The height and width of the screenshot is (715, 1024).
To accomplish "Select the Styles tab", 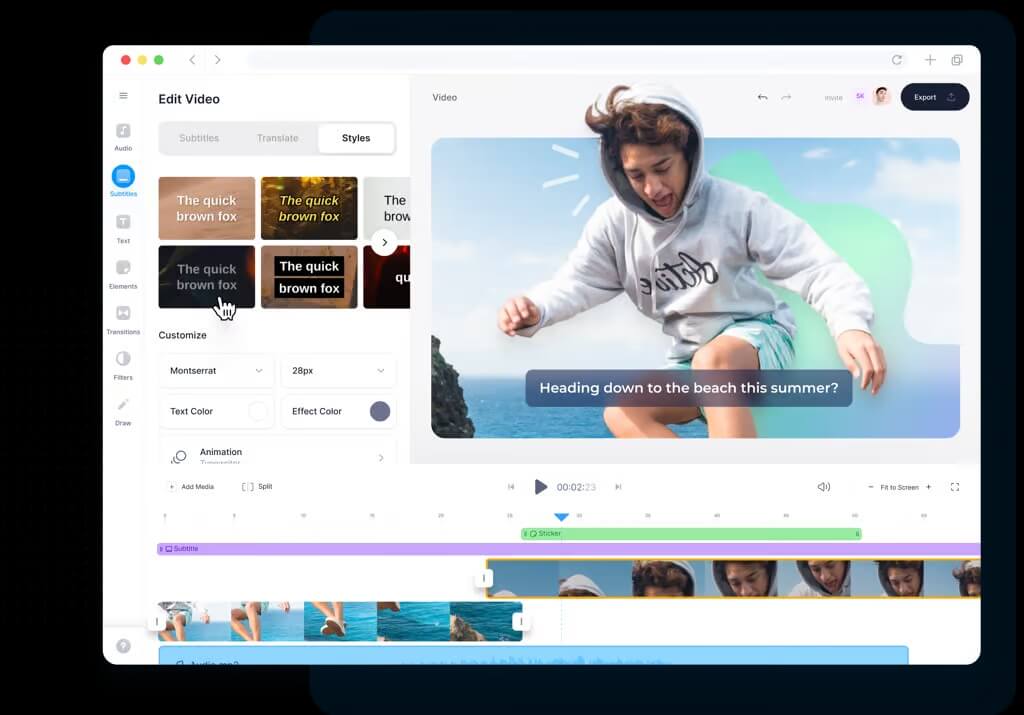I will [356, 138].
